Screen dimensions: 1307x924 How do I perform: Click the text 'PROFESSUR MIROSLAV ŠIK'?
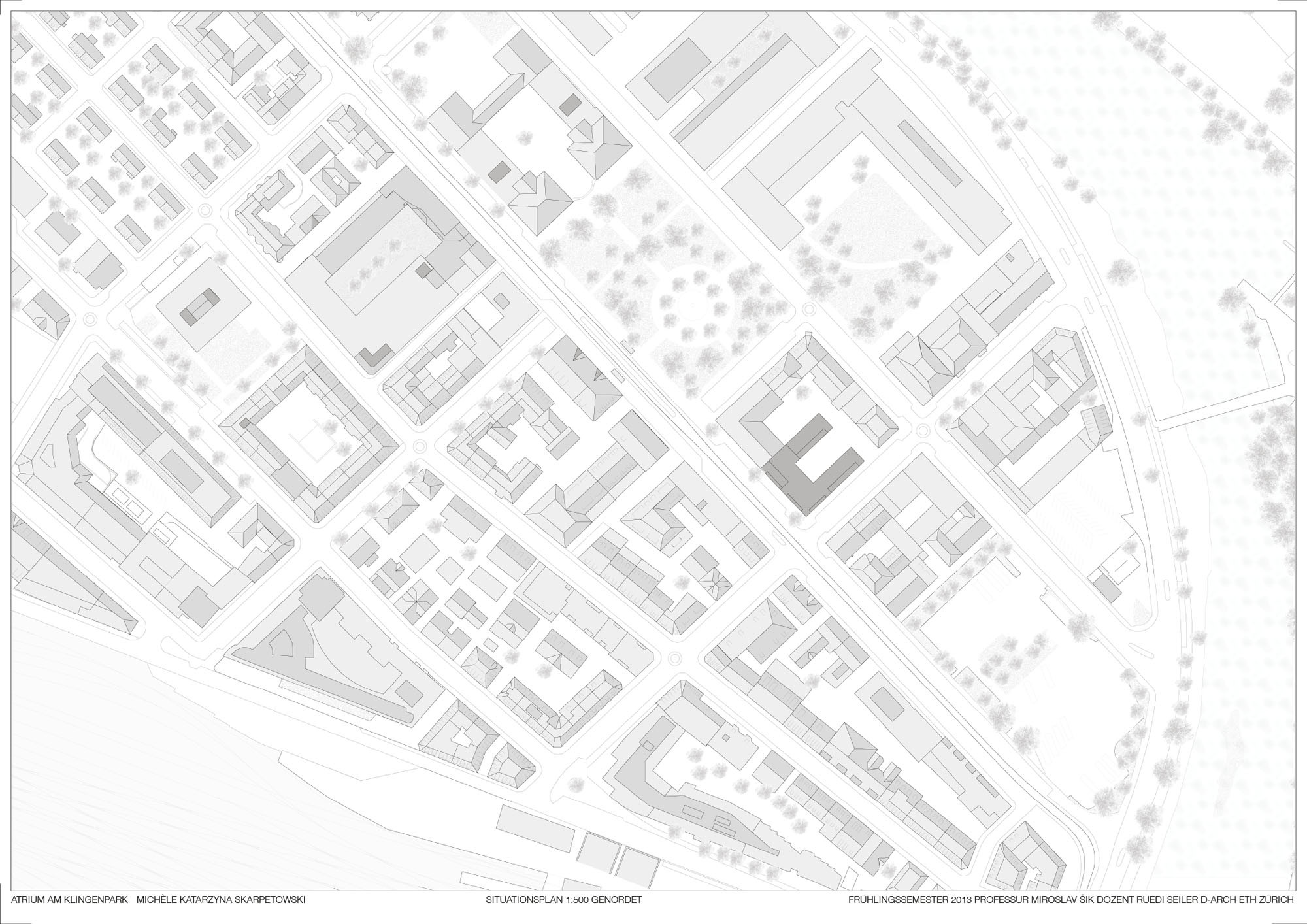1034,900
